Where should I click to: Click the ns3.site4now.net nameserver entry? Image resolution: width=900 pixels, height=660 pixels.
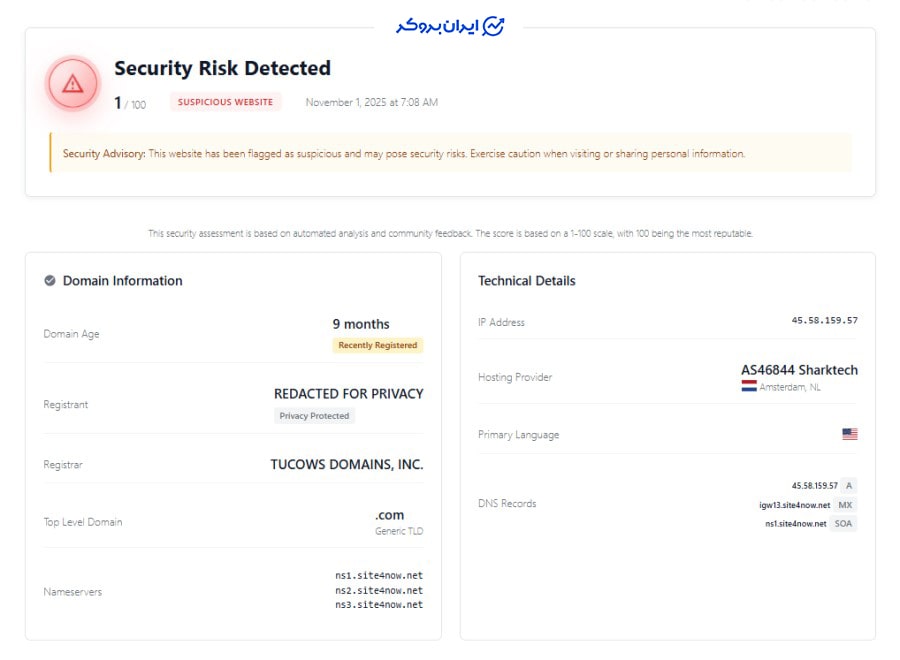tap(379, 604)
